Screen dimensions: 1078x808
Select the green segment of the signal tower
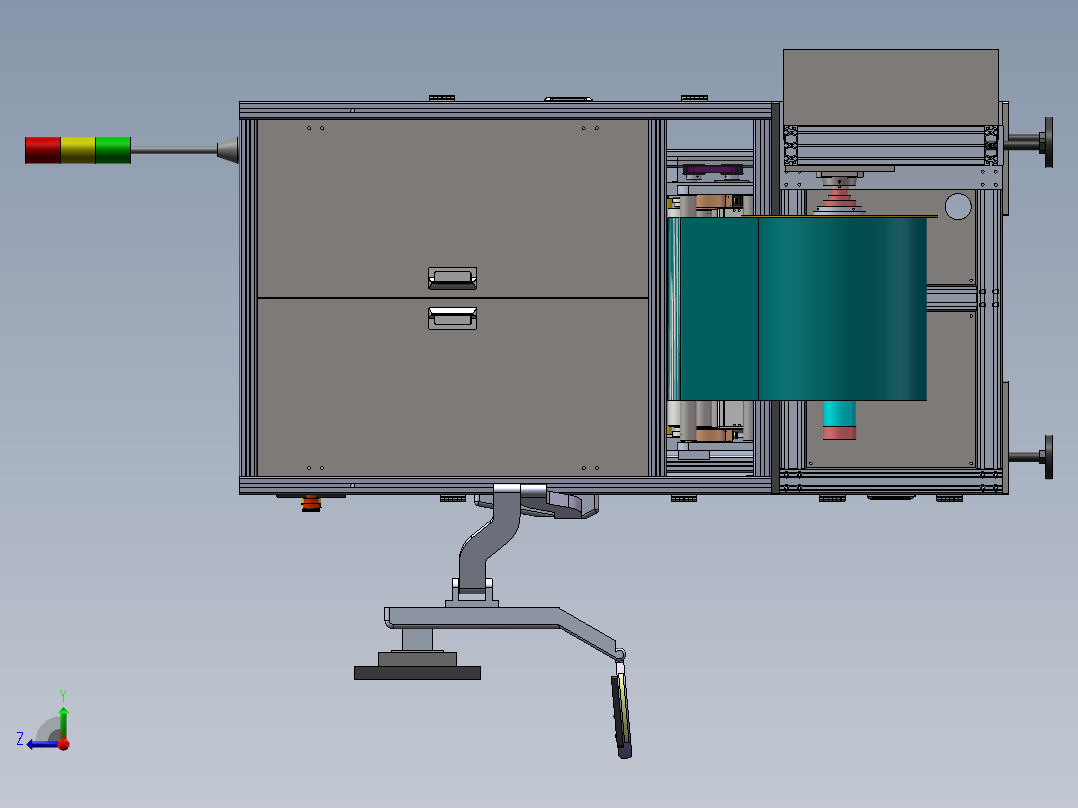(x=113, y=151)
